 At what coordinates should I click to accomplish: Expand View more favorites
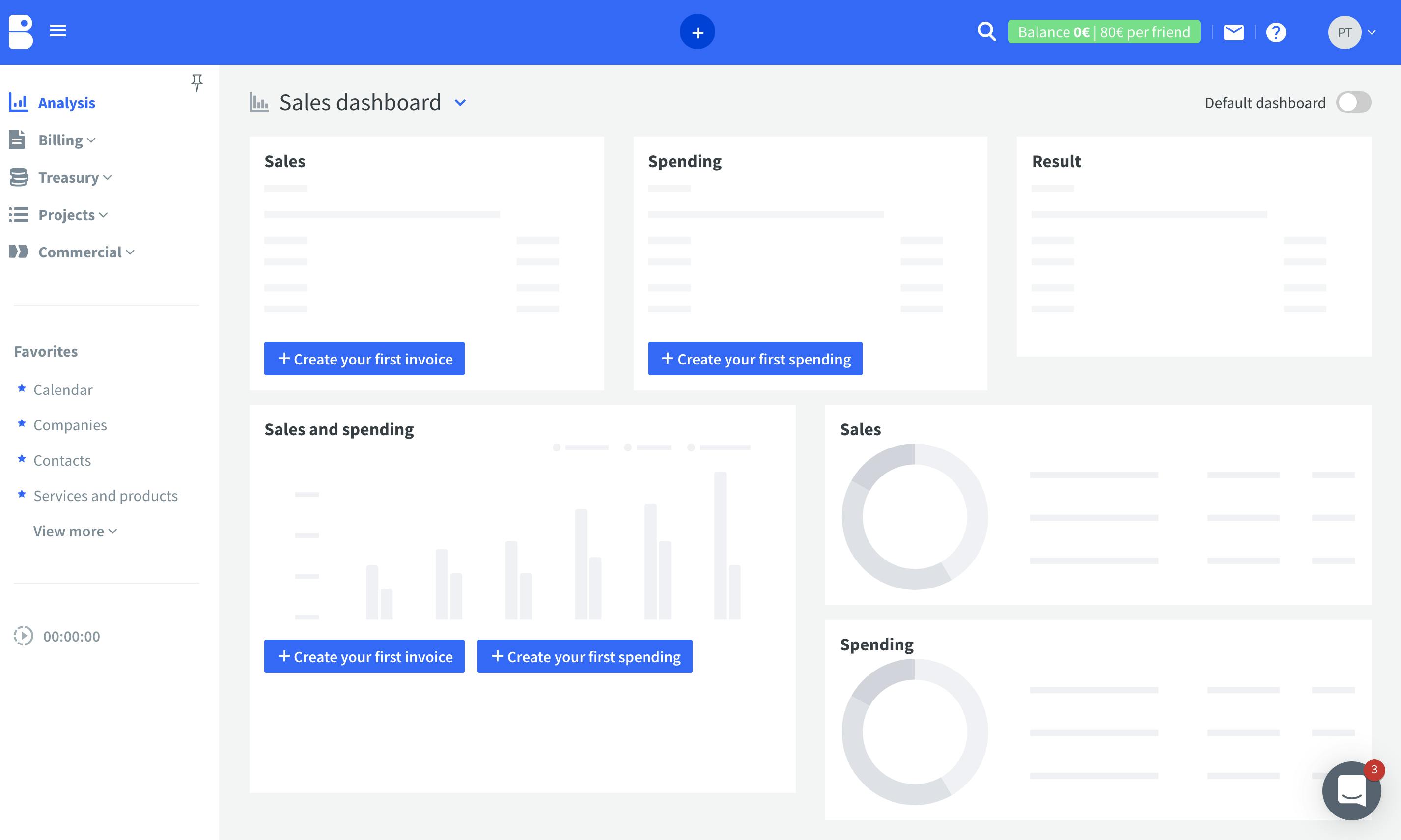coord(75,531)
